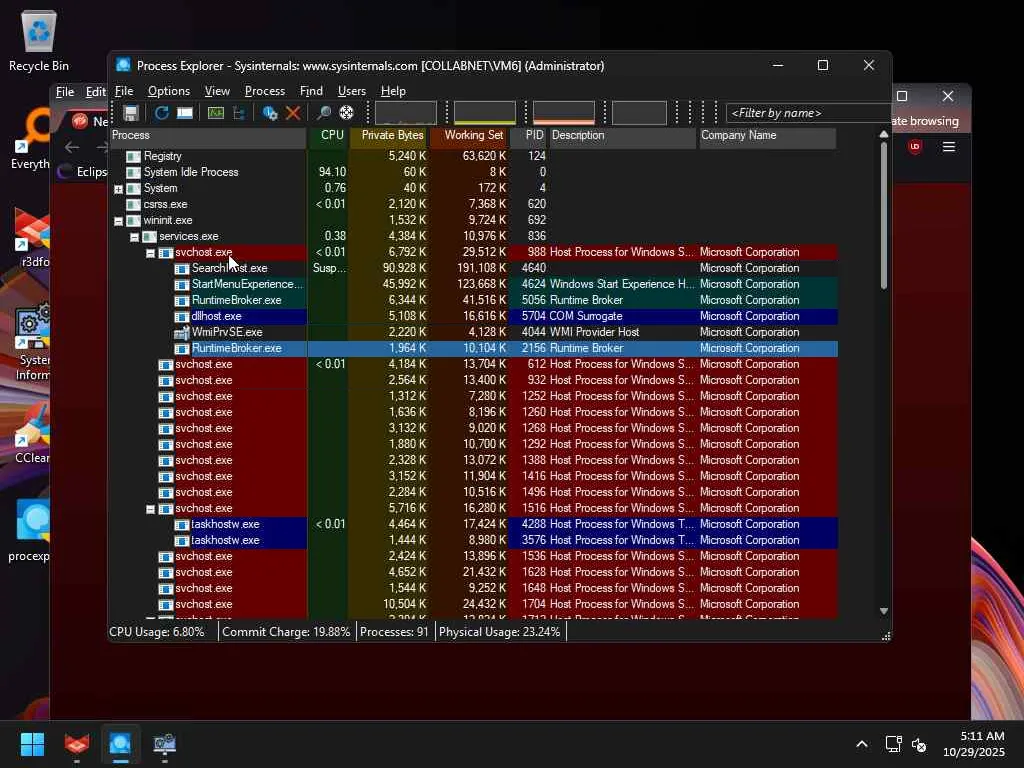The height and width of the screenshot is (768, 1024).
Task: Sort by the Working Set column header
Action: [x=469, y=135]
